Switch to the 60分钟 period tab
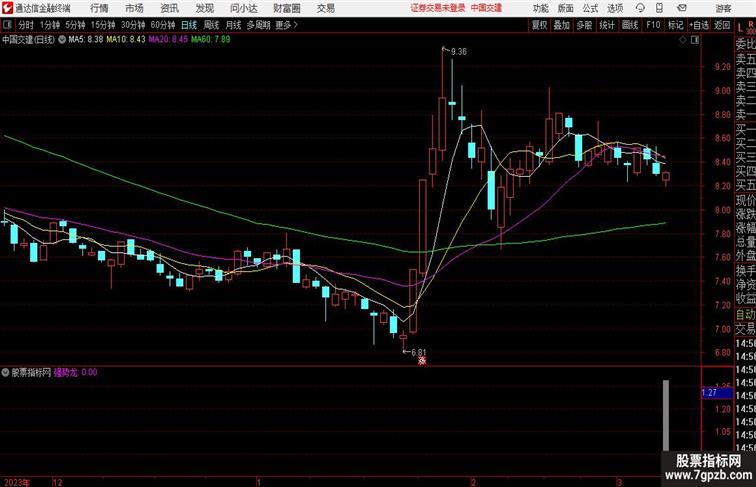This screenshot has width=756, height=487. click(x=163, y=25)
